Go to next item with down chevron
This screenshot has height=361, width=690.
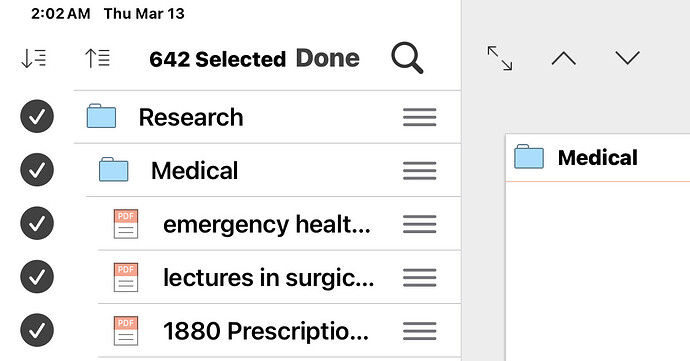628,58
